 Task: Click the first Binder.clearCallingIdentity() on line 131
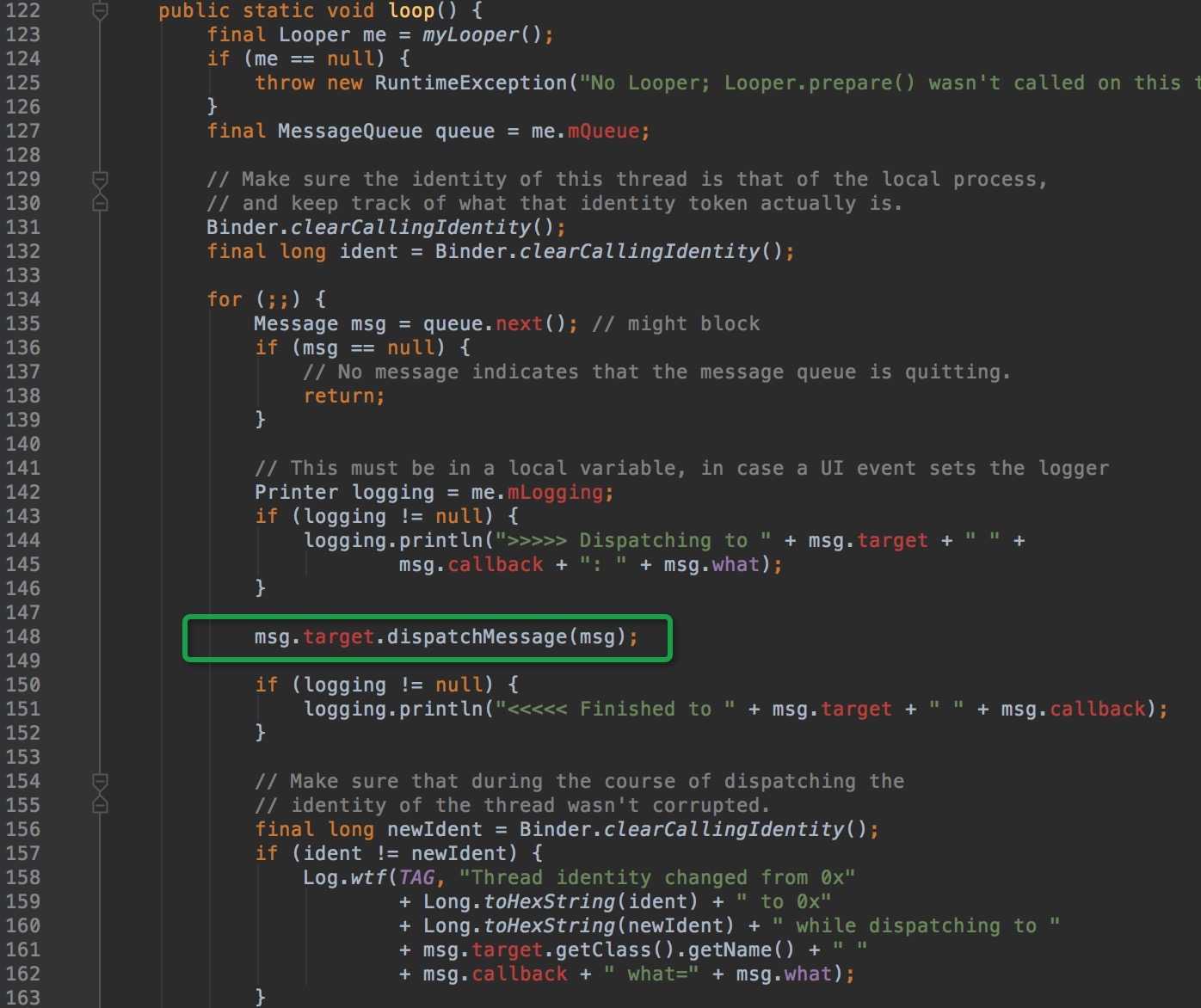pos(386,228)
